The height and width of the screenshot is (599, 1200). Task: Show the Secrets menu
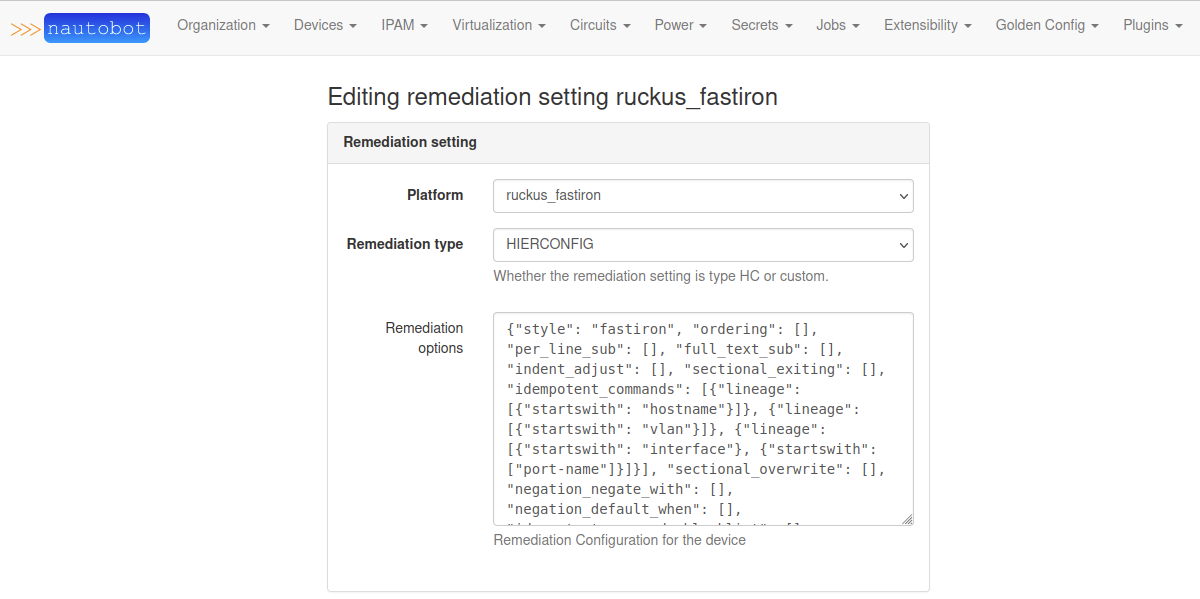761,25
